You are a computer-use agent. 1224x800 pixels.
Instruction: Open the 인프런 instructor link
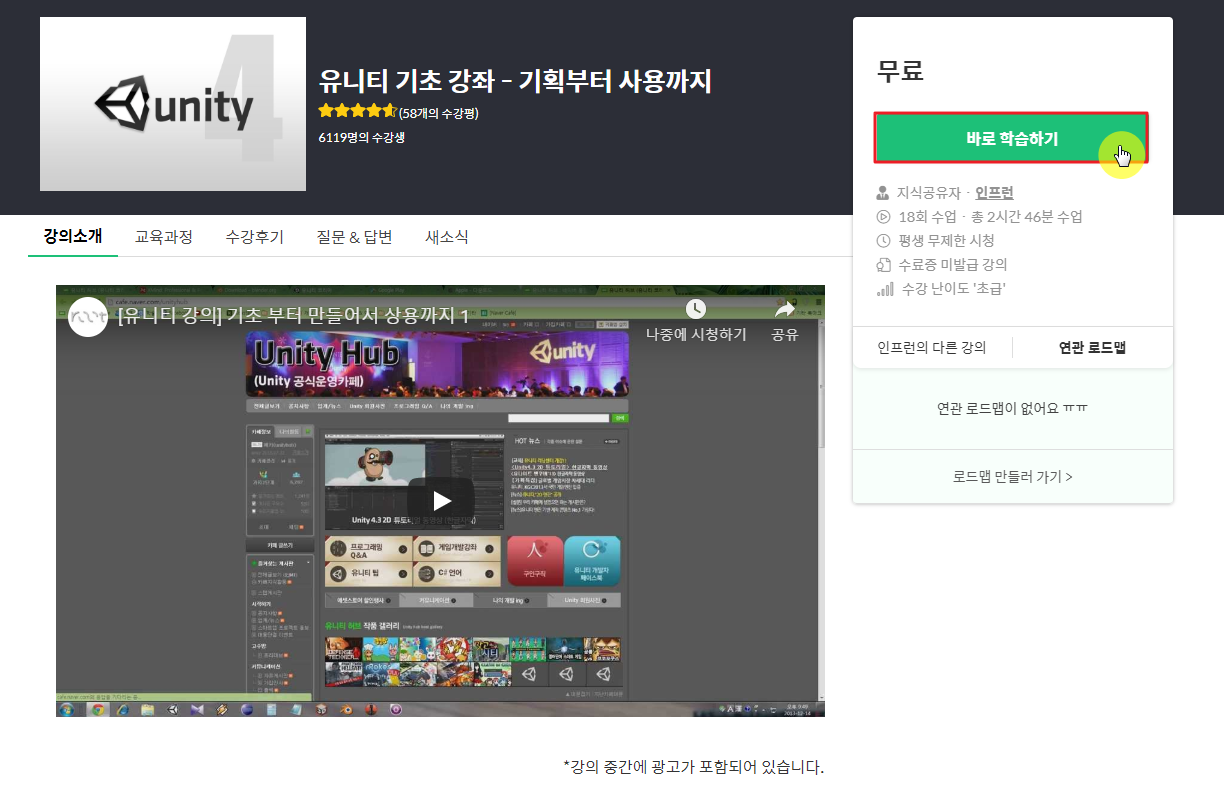click(x=994, y=192)
